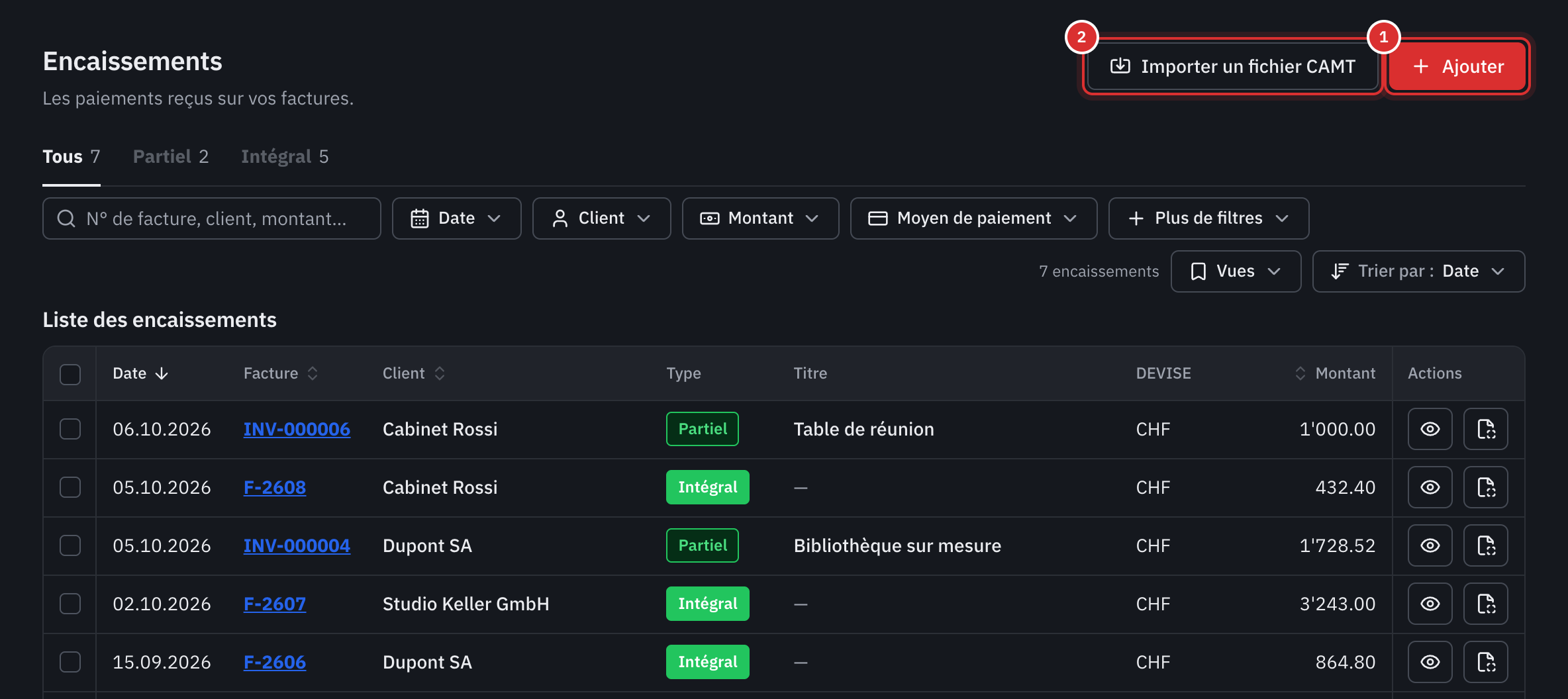This screenshot has height=699, width=1568.
Task: Click Importer un fichier CAMT button
Action: 1233,66
